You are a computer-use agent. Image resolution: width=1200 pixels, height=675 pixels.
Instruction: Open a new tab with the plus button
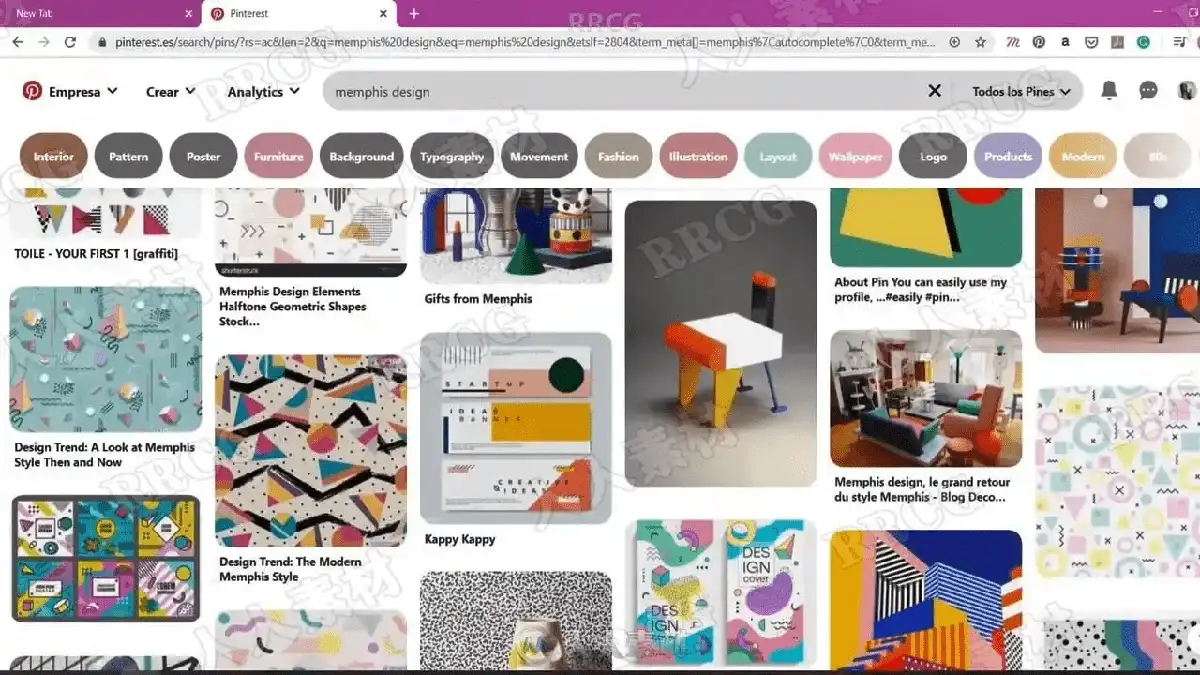414,13
